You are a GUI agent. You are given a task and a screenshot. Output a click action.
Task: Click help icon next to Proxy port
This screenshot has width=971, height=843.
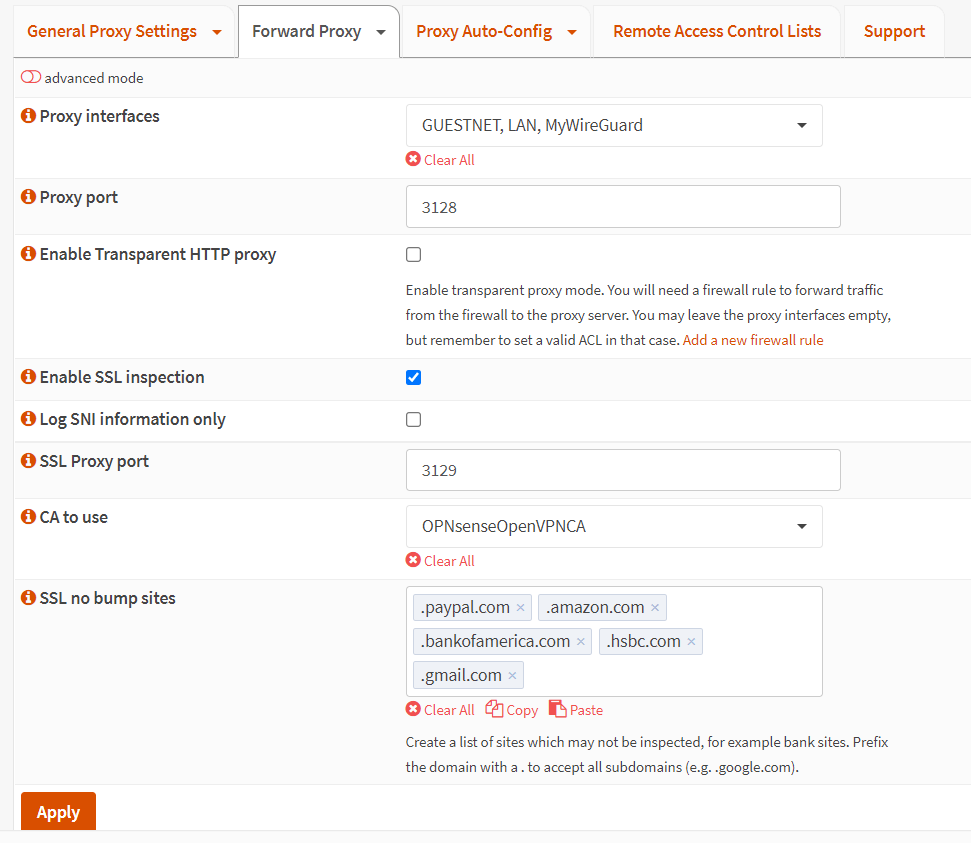(x=28, y=197)
